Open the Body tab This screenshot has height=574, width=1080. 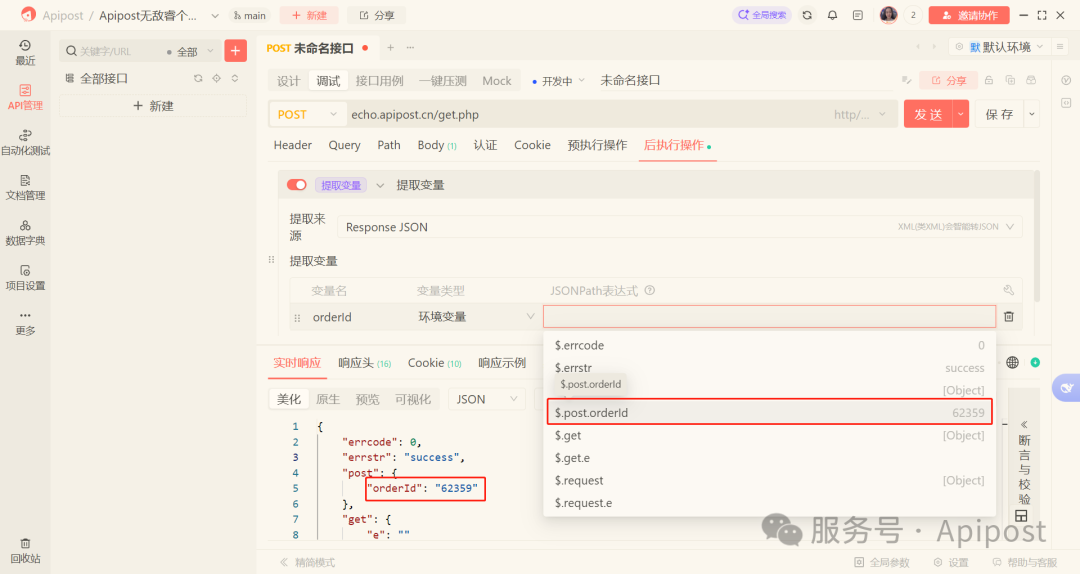[437, 145]
